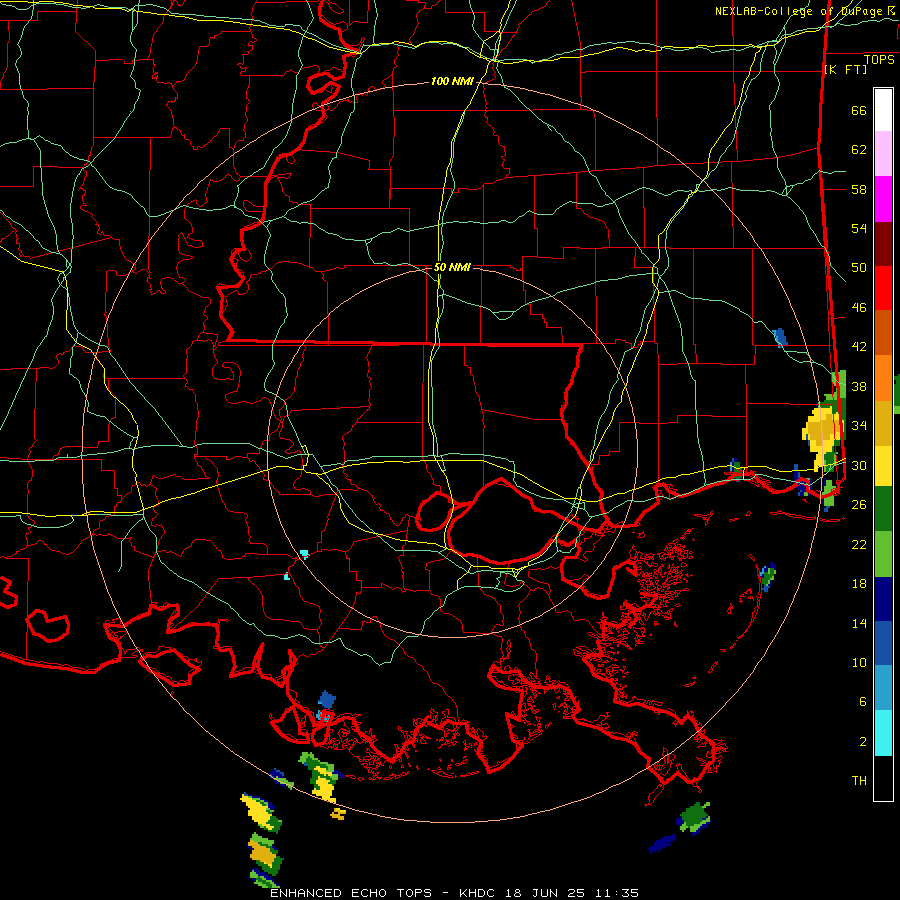The image size is (900, 900).
Task: Click the legend value "62"
Action: point(859,150)
